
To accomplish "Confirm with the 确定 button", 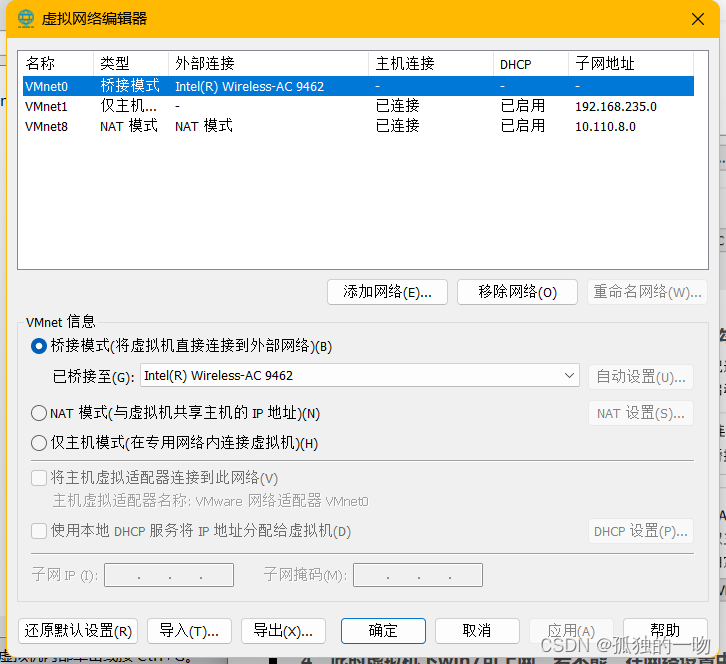I will click(x=383, y=631).
